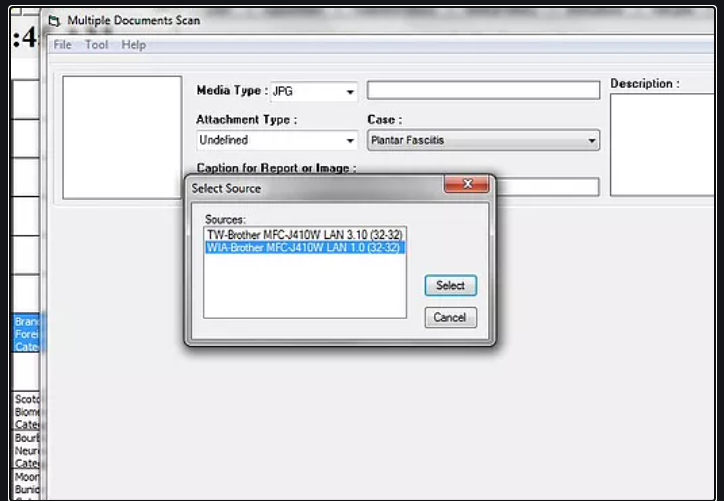The image size is (724, 501).
Task: Select WIA-Brother MFC-J410W LAN 1.0 source
Action: 305,247
